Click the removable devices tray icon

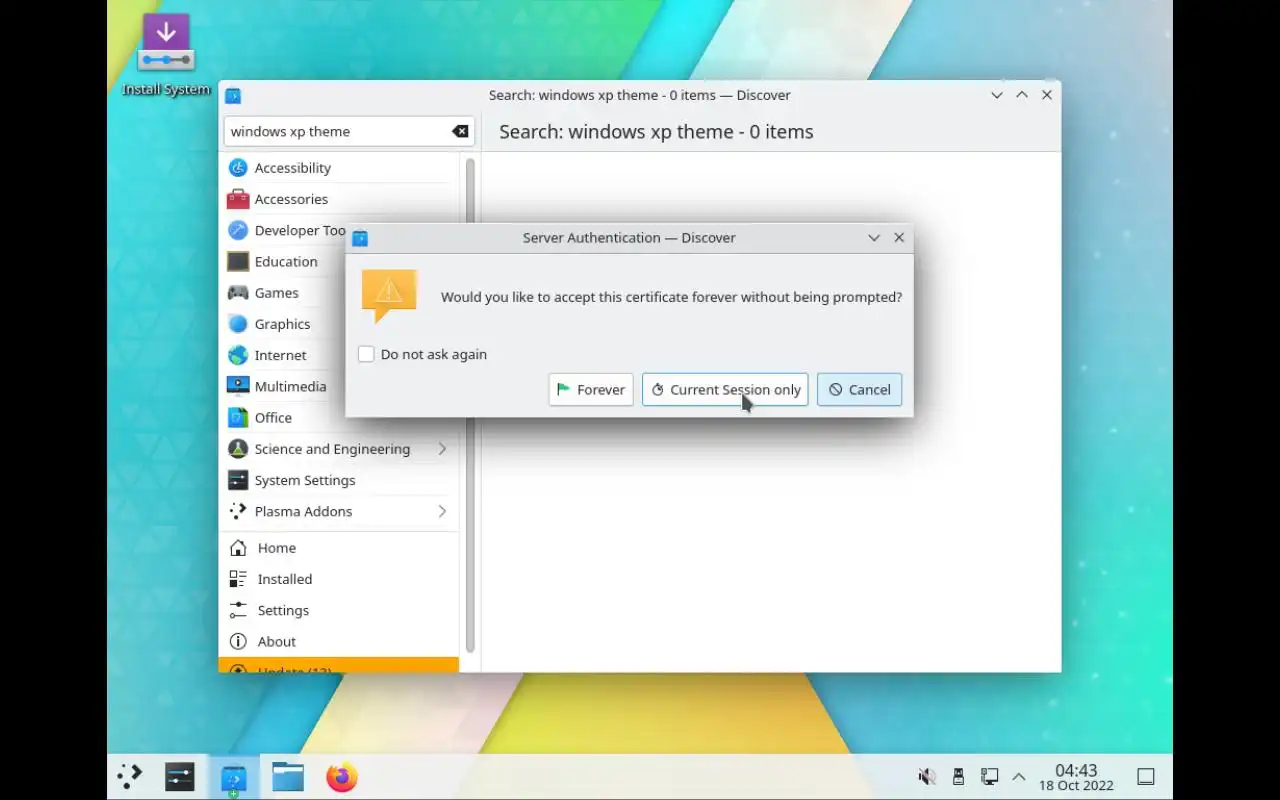[958, 777]
